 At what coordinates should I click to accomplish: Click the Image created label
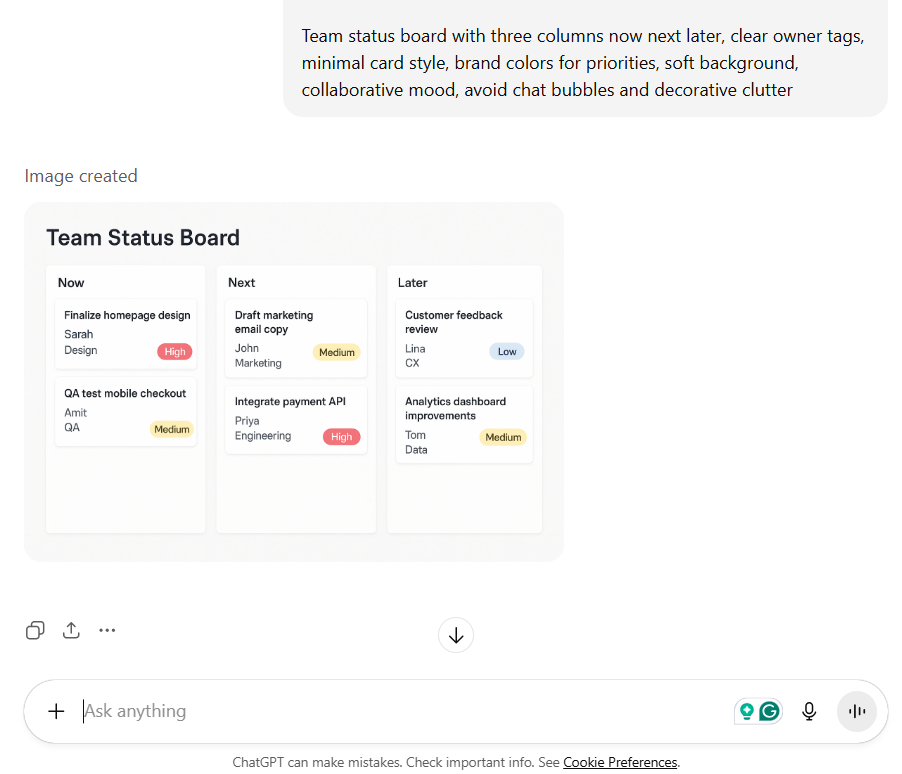pos(81,176)
